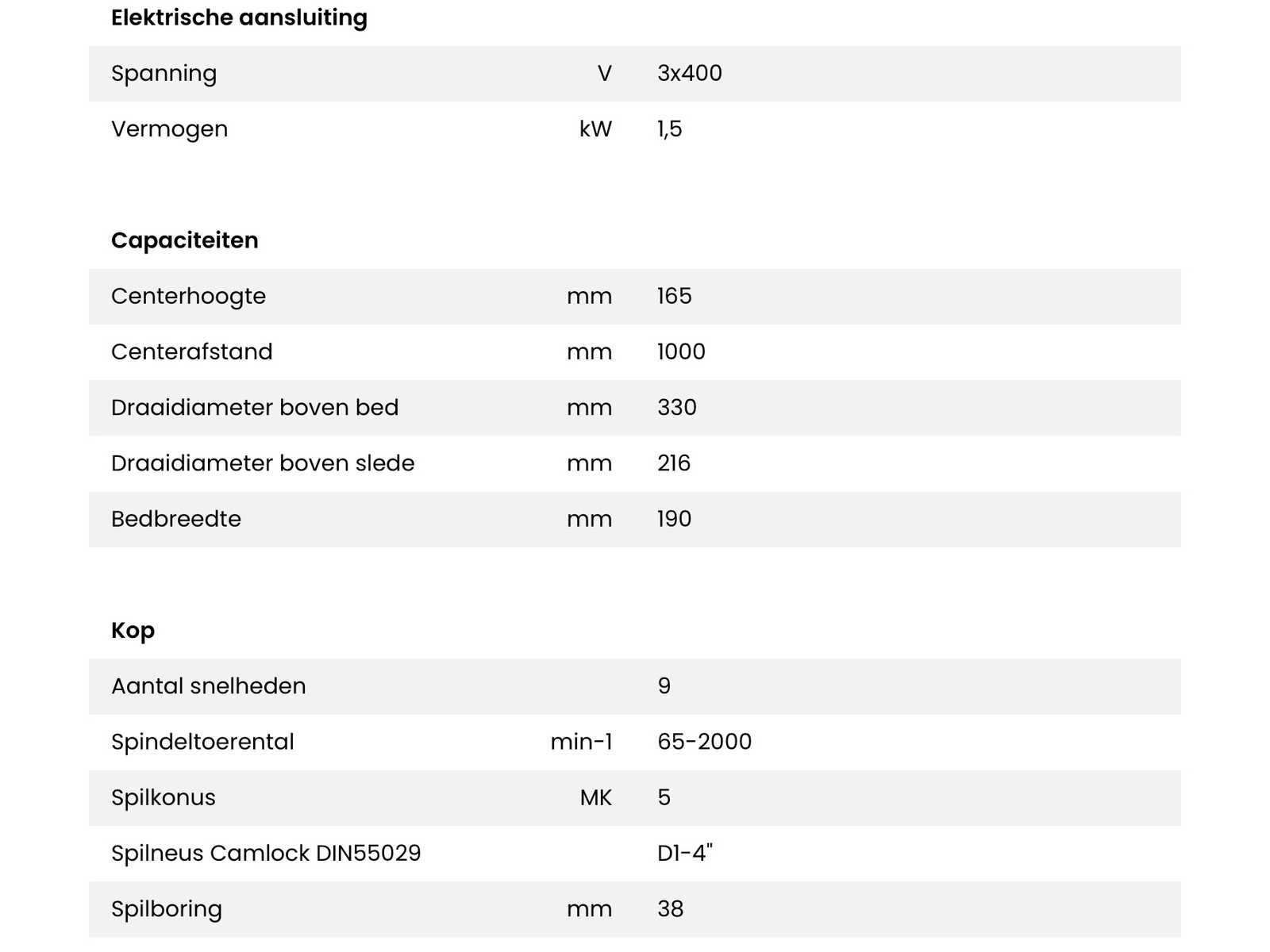Click the 3x400 voltage value
This screenshot has height=952, width=1270.
[689, 73]
